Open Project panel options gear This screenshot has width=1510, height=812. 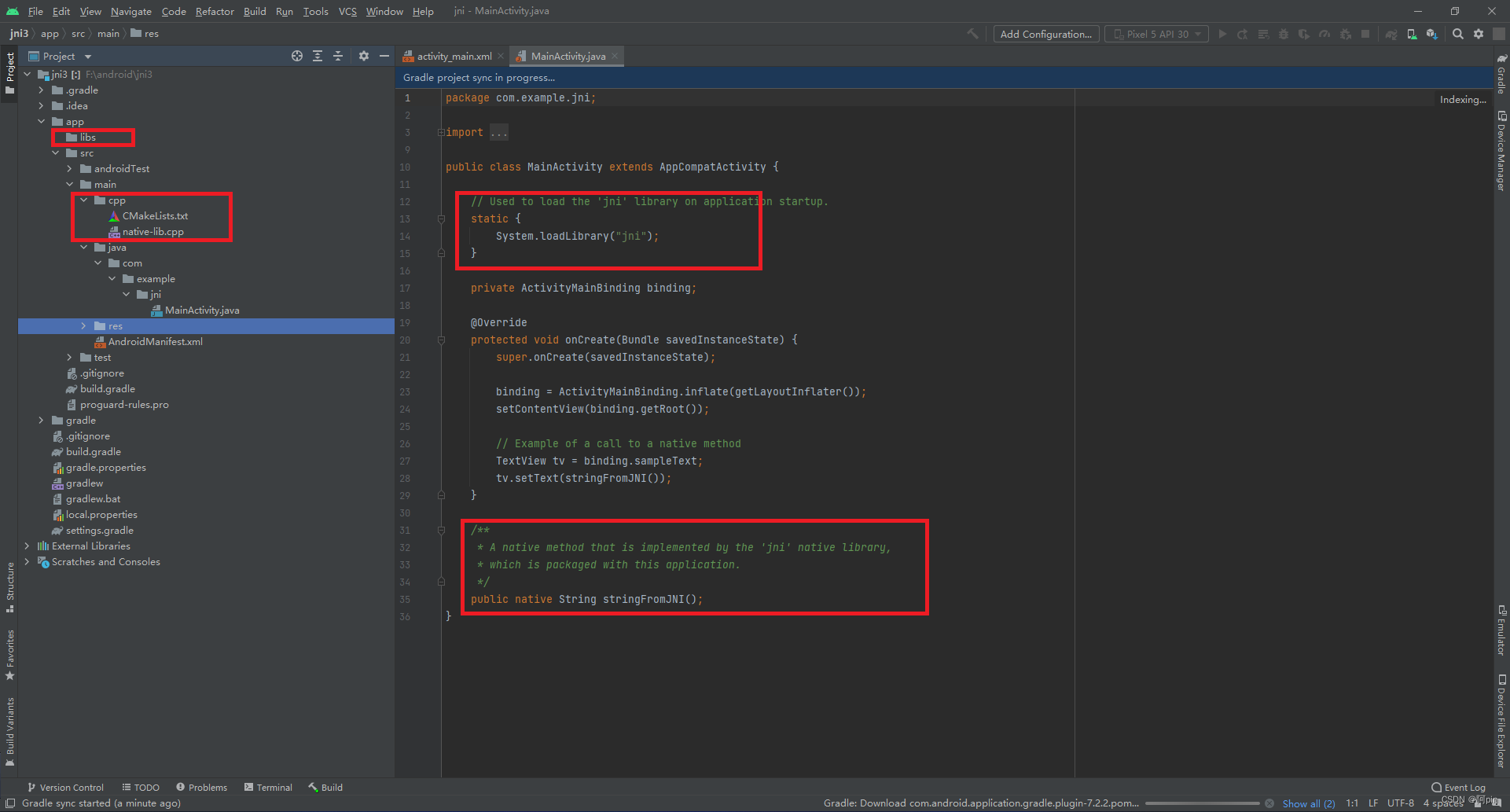363,56
